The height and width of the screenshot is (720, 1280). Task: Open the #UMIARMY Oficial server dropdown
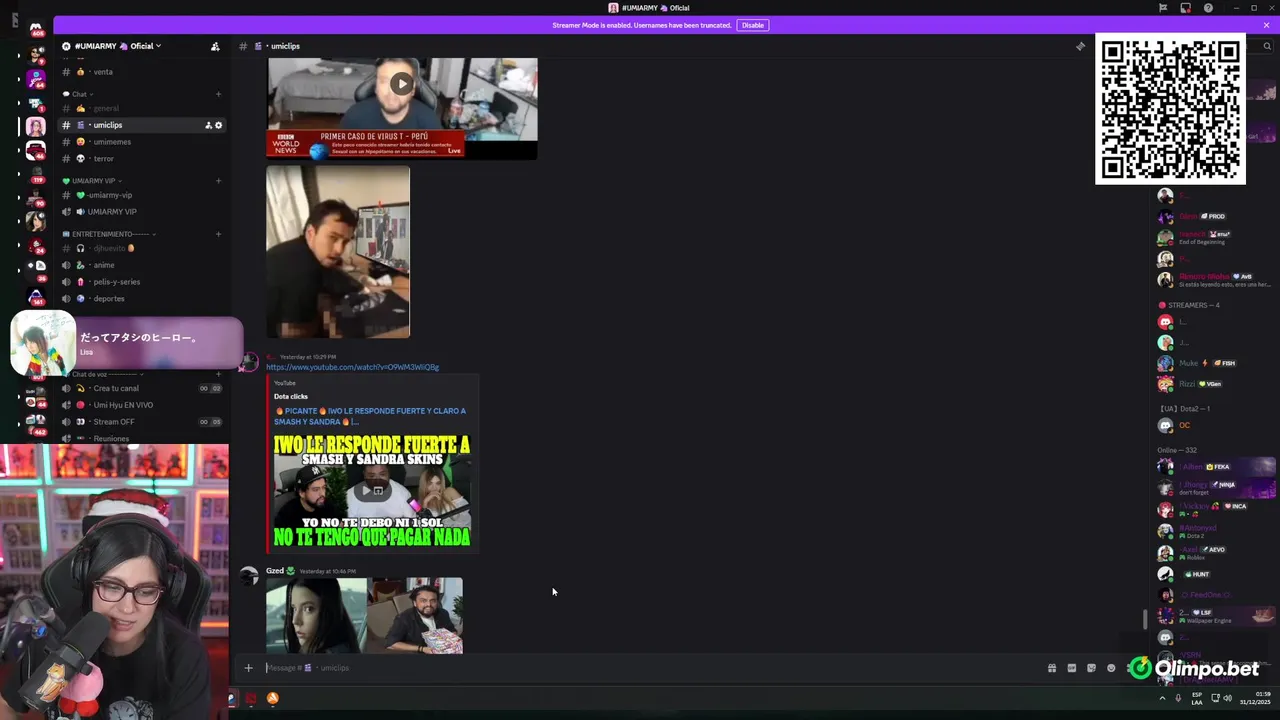(x=111, y=46)
